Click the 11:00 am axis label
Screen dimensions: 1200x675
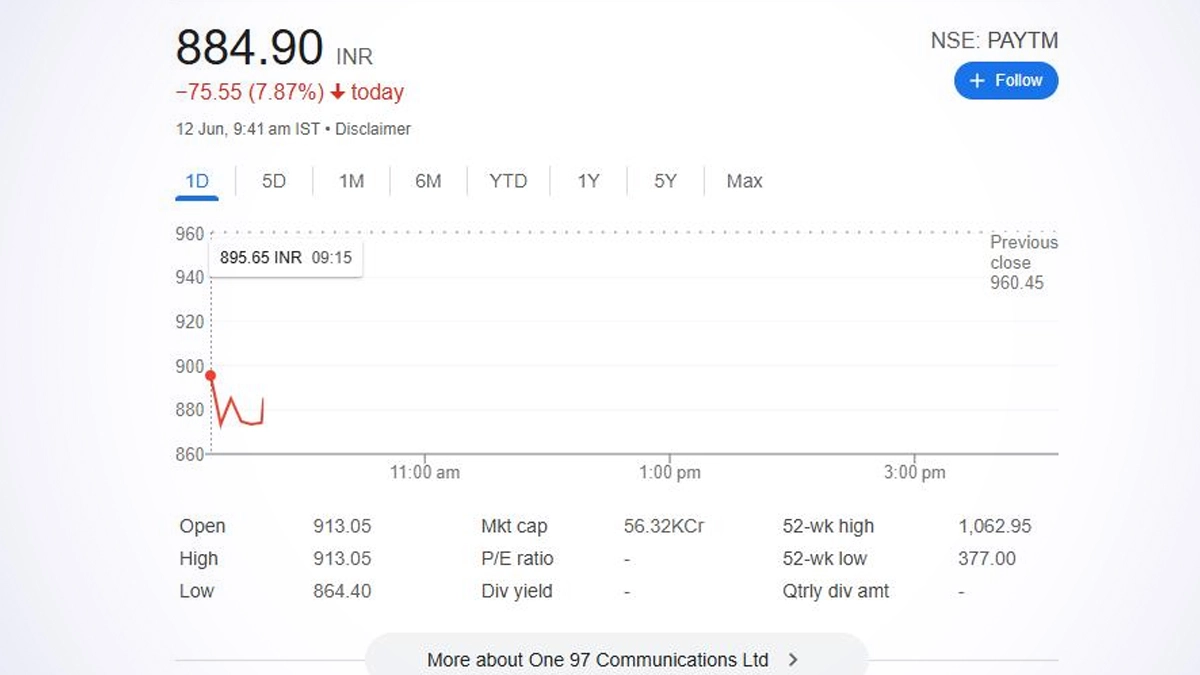425,472
